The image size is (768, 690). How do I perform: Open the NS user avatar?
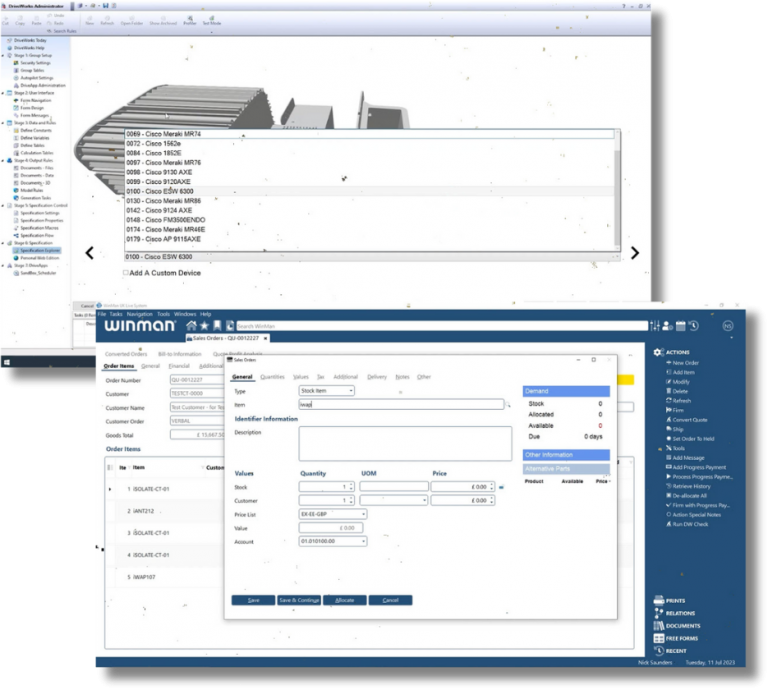(728, 326)
